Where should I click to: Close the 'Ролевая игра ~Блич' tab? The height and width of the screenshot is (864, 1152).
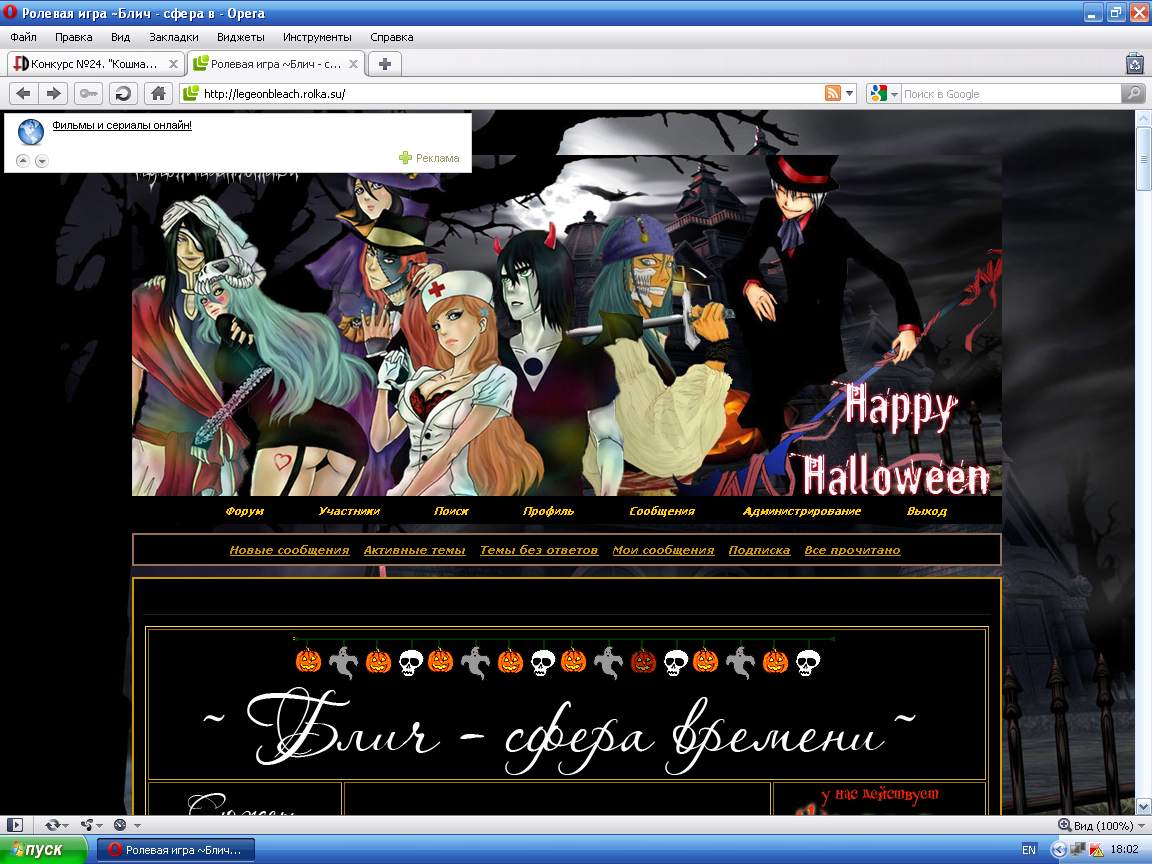(353, 64)
